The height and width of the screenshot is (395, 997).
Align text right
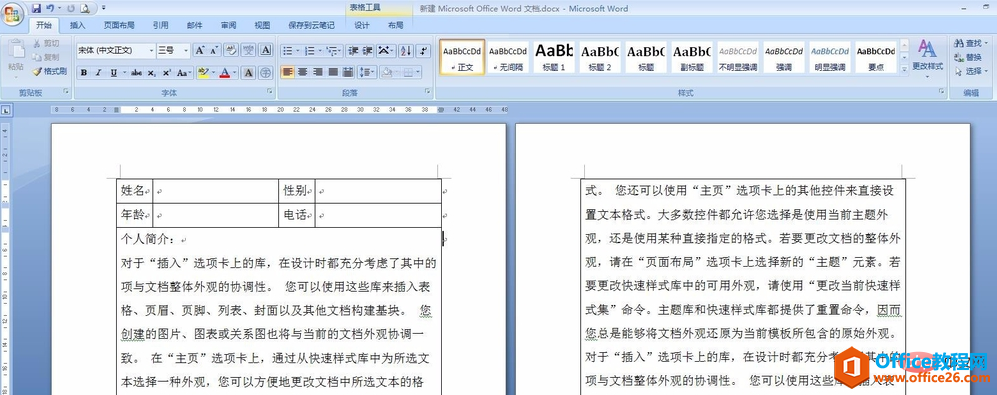tap(317, 73)
